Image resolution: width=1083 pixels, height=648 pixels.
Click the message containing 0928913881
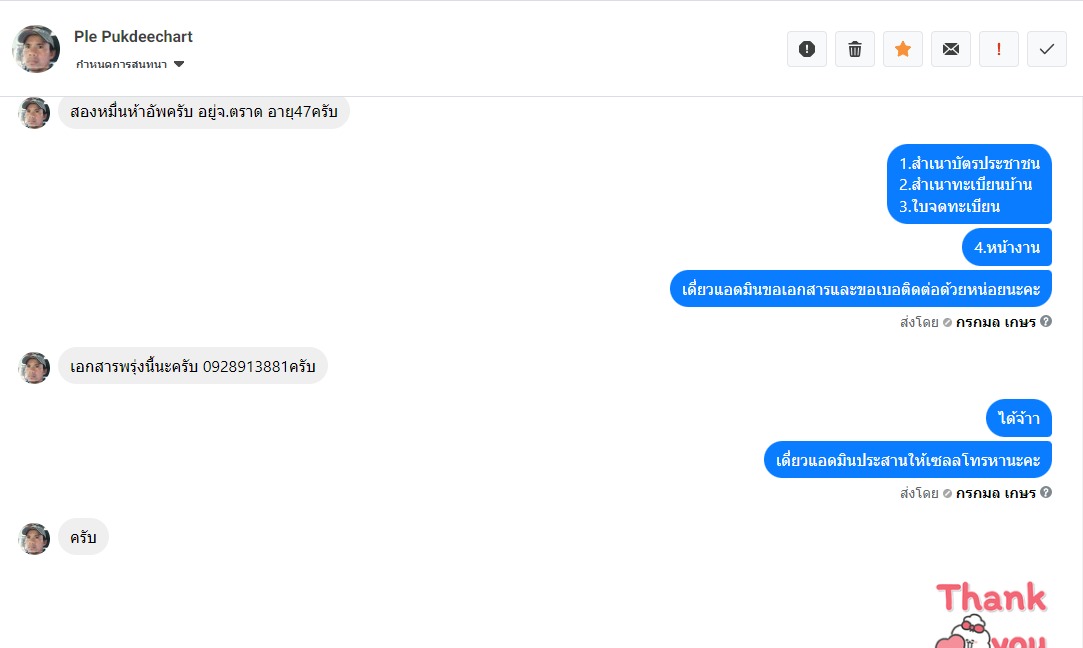(193, 367)
